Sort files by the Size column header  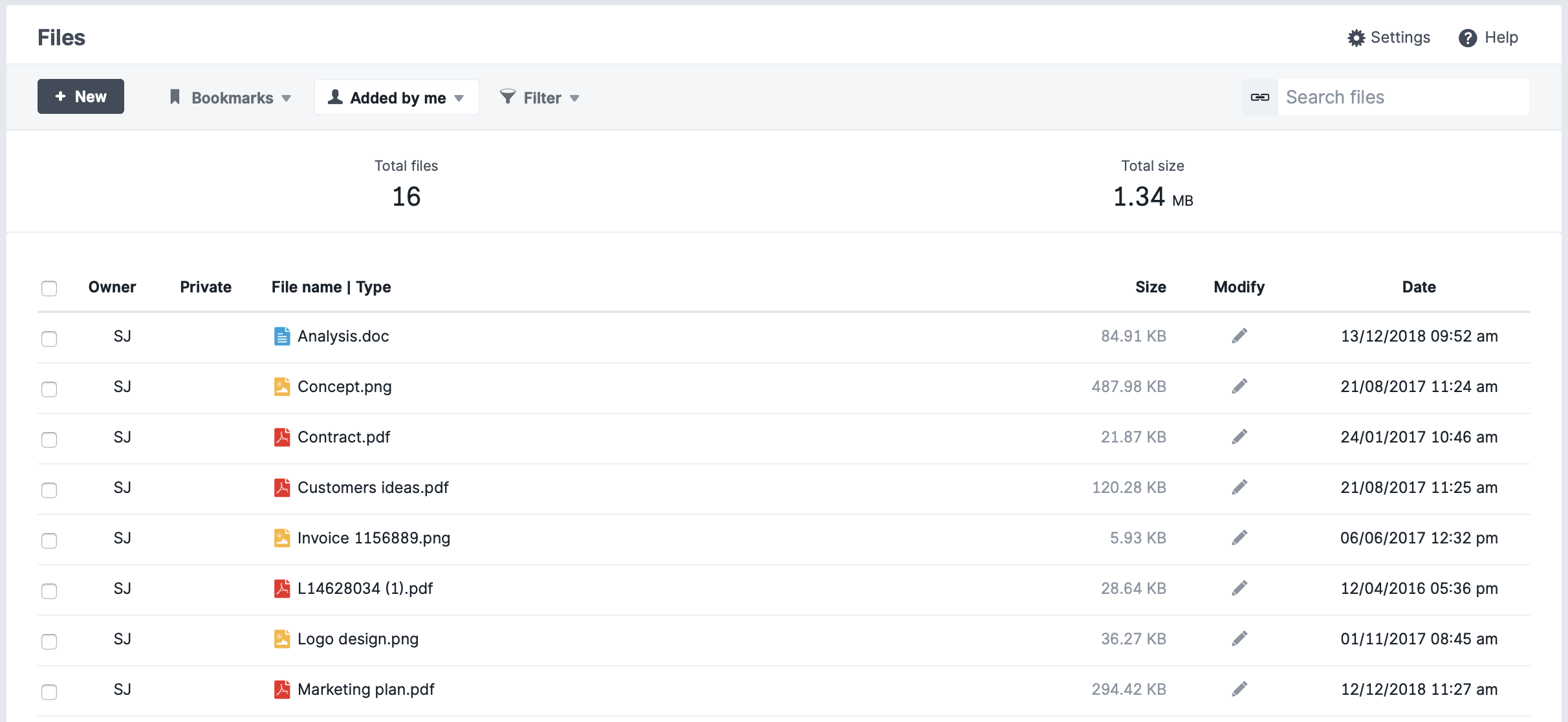tap(1151, 287)
